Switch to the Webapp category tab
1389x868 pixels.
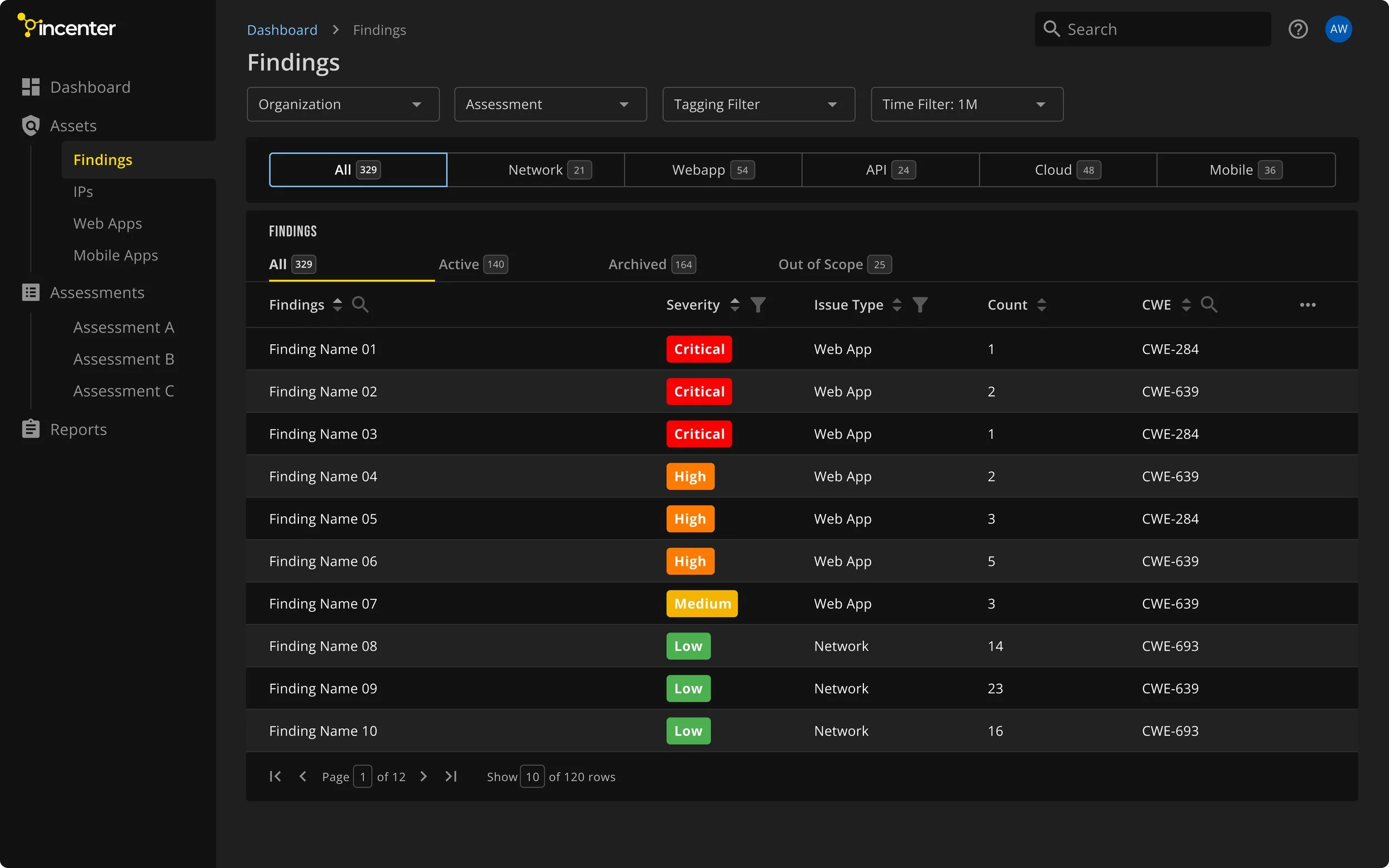(x=713, y=170)
